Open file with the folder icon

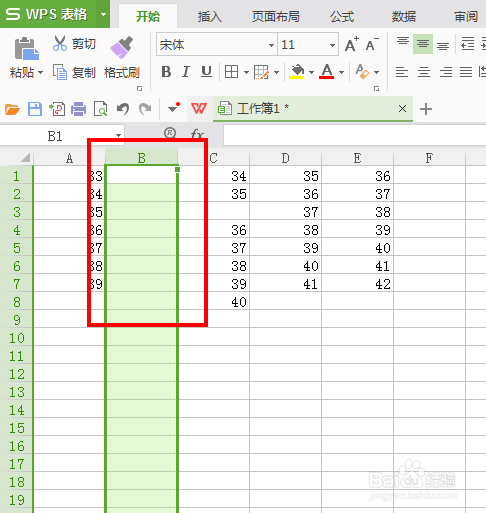click(x=12, y=109)
